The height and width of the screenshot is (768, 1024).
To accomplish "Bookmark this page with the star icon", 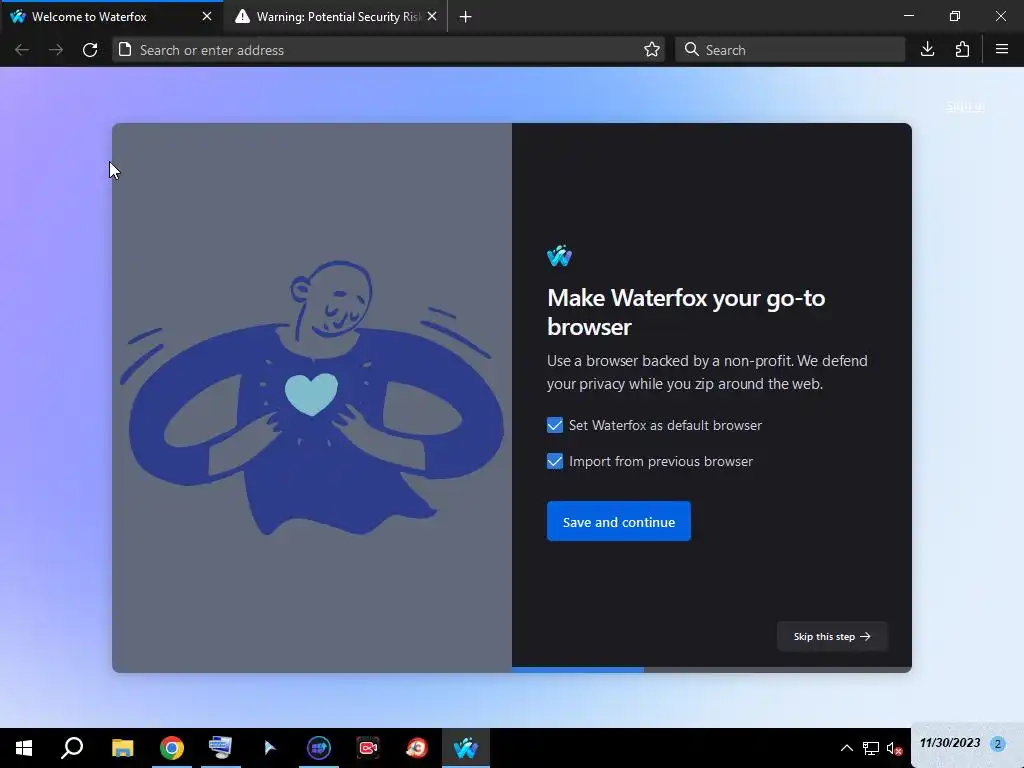I will (651, 50).
